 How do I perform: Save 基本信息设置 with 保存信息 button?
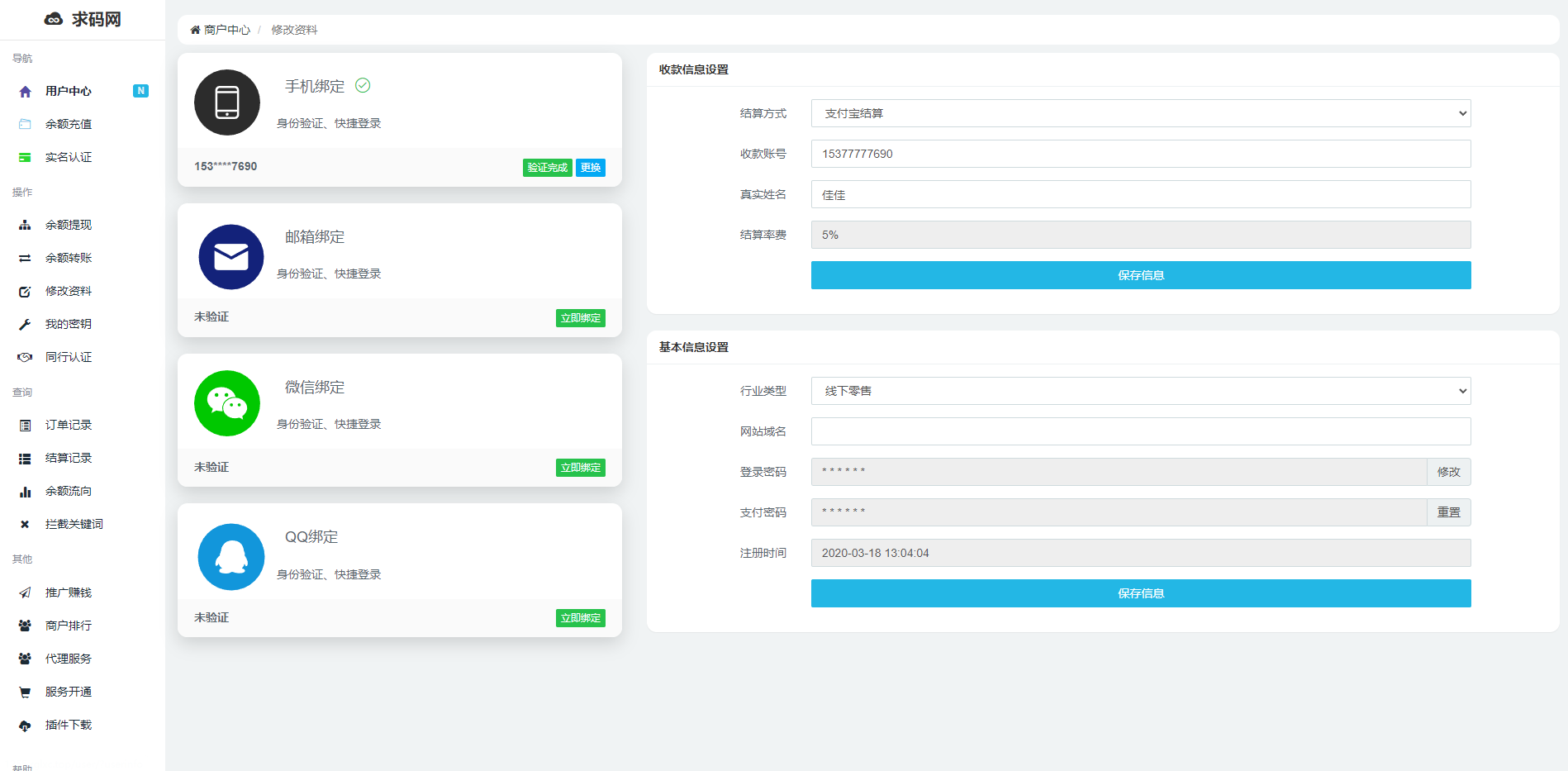point(1141,593)
